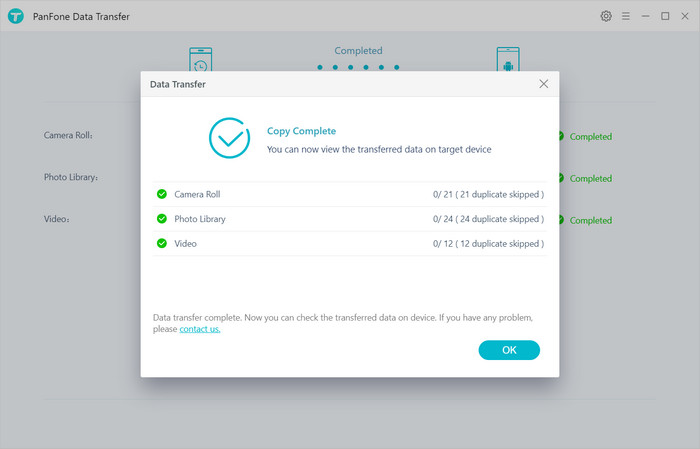The height and width of the screenshot is (449, 700).
Task: Click the green check beside Video
Action: coord(162,243)
